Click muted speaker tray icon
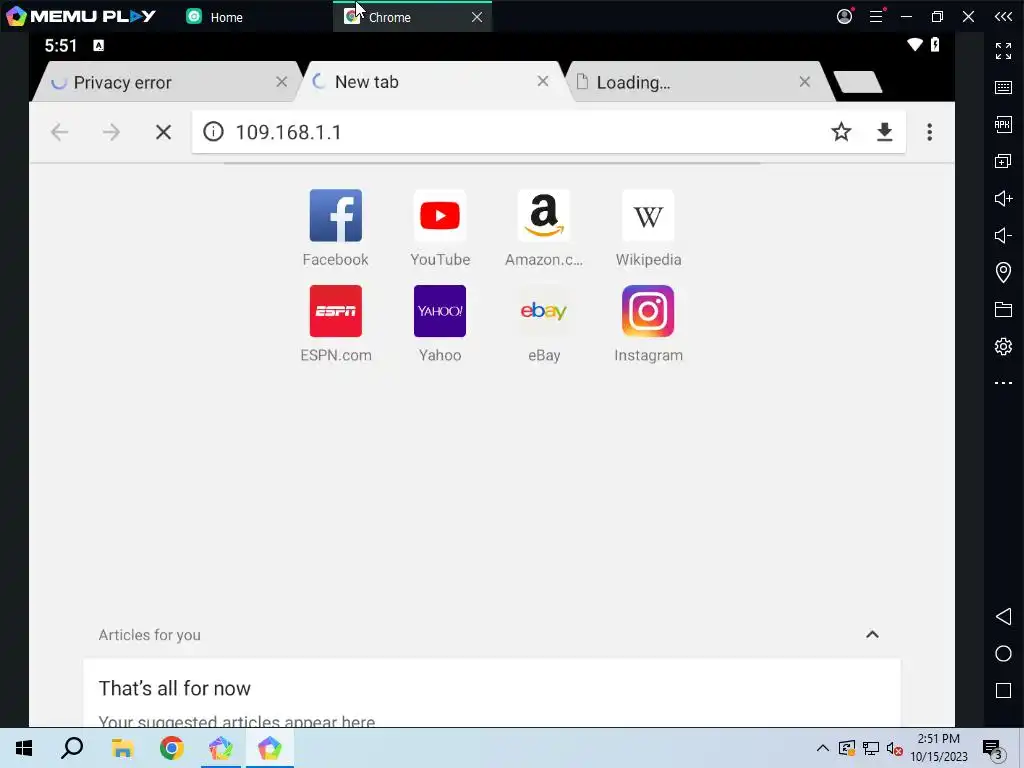The image size is (1024, 768). pos(894,748)
